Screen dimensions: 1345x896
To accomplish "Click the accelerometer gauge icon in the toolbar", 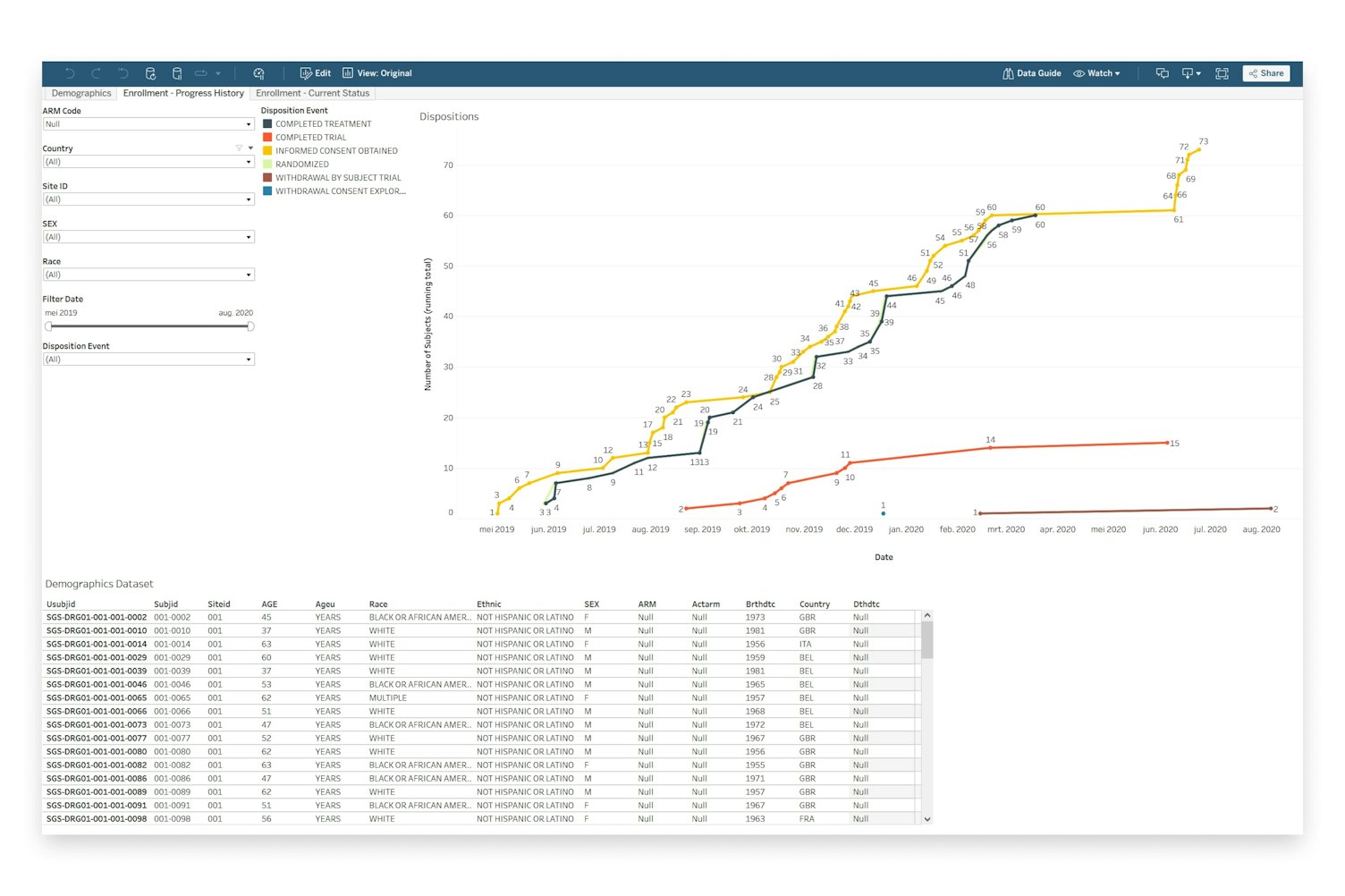I will pyautogui.click(x=258, y=73).
